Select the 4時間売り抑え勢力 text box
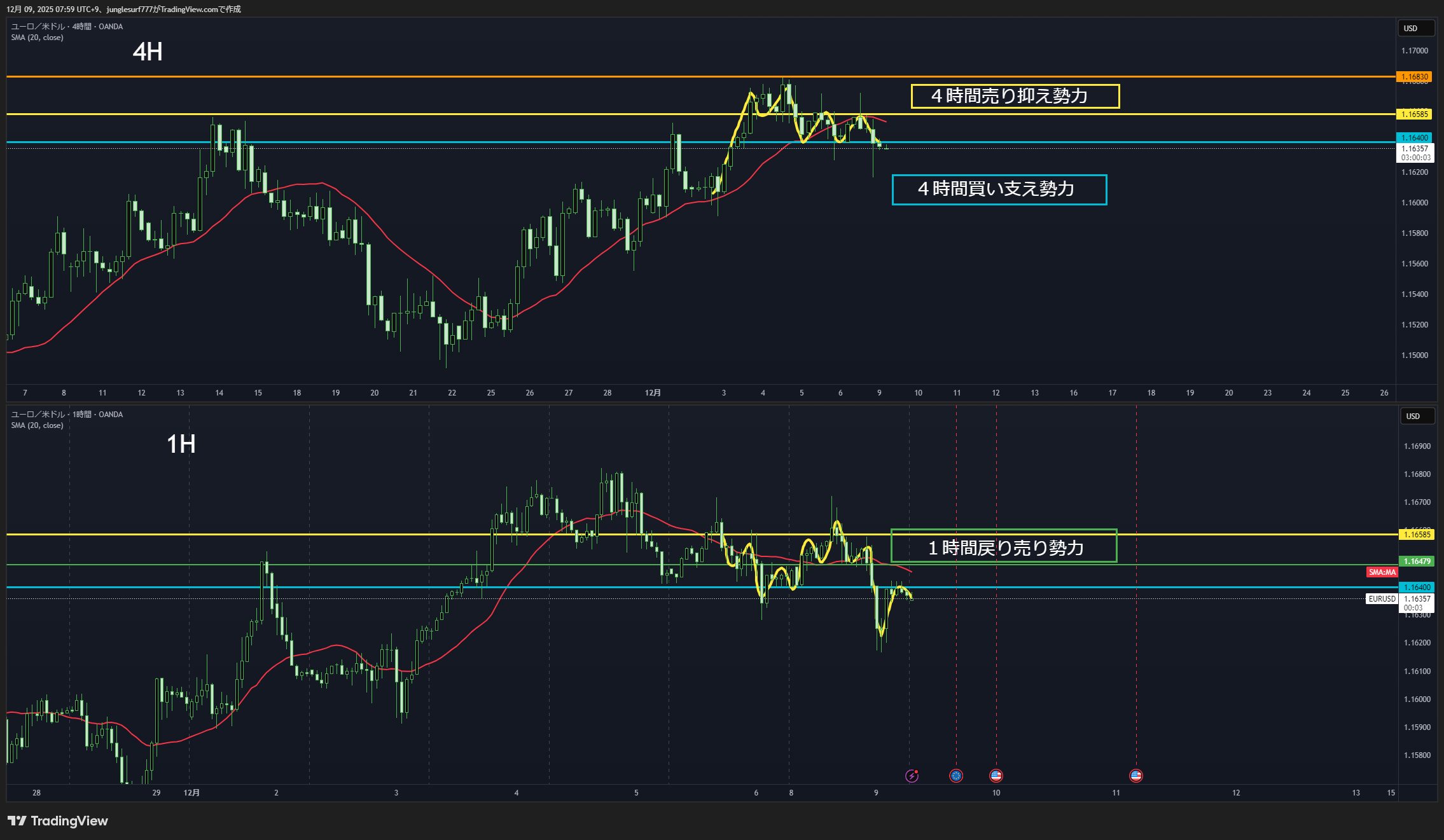The image size is (1444, 840). (1015, 96)
